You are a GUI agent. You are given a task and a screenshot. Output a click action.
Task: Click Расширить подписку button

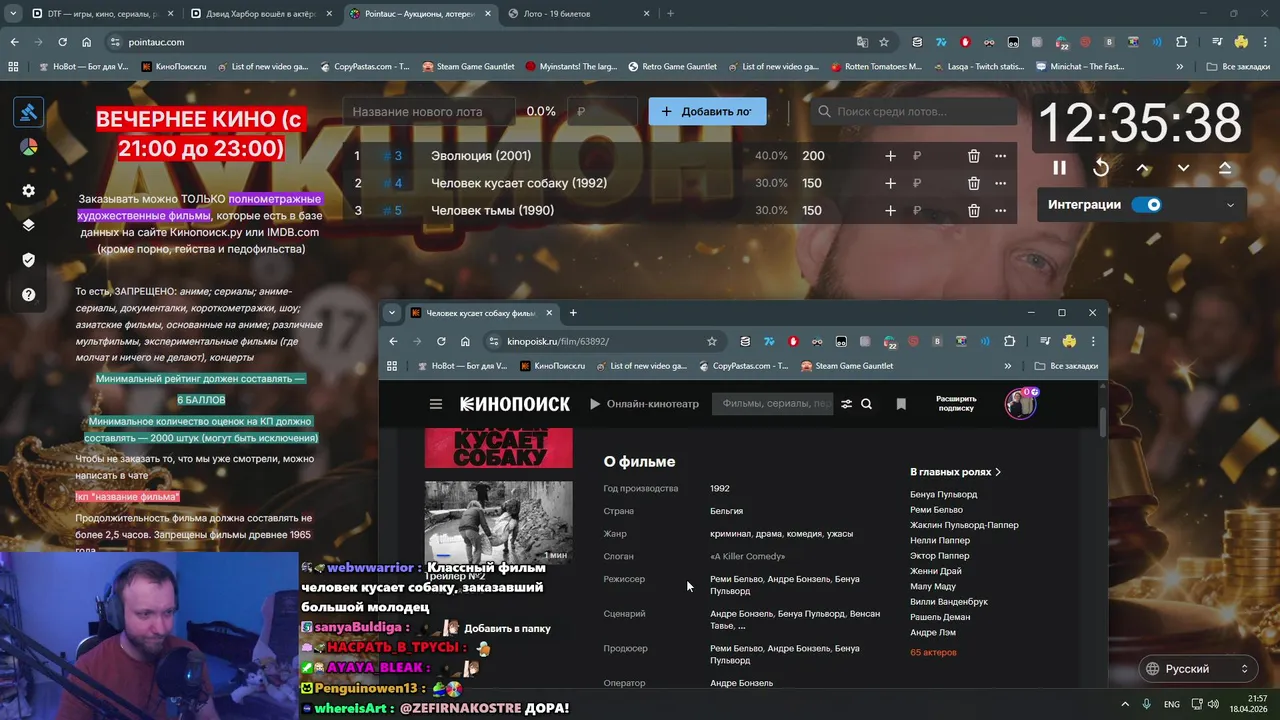pyautogui.click(x=956, y=403)
